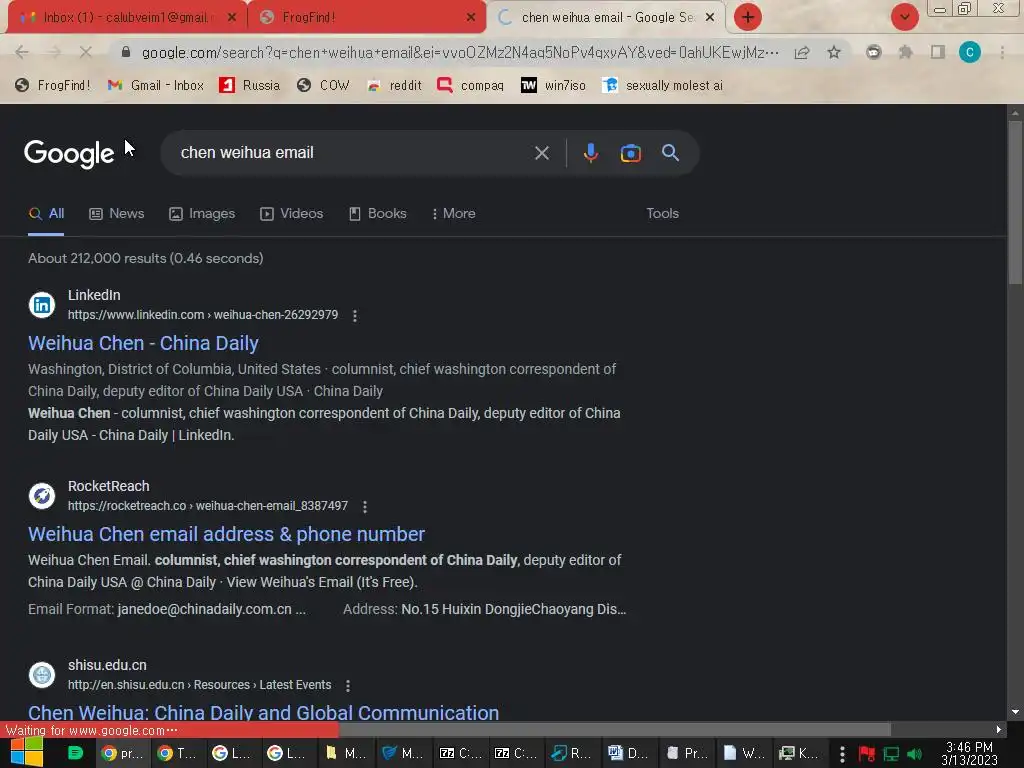This screenshot has height=768, width=1024.
Task: Open the red flag tray icon
Action: 867,754
